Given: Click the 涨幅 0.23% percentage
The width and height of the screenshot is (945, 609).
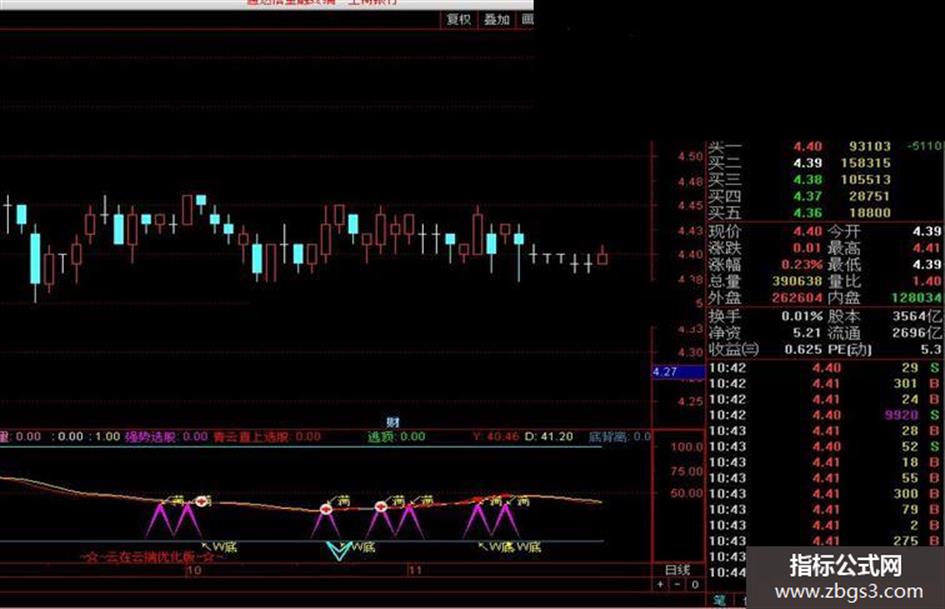Looking at the screenshot, I should click(802, 264).
